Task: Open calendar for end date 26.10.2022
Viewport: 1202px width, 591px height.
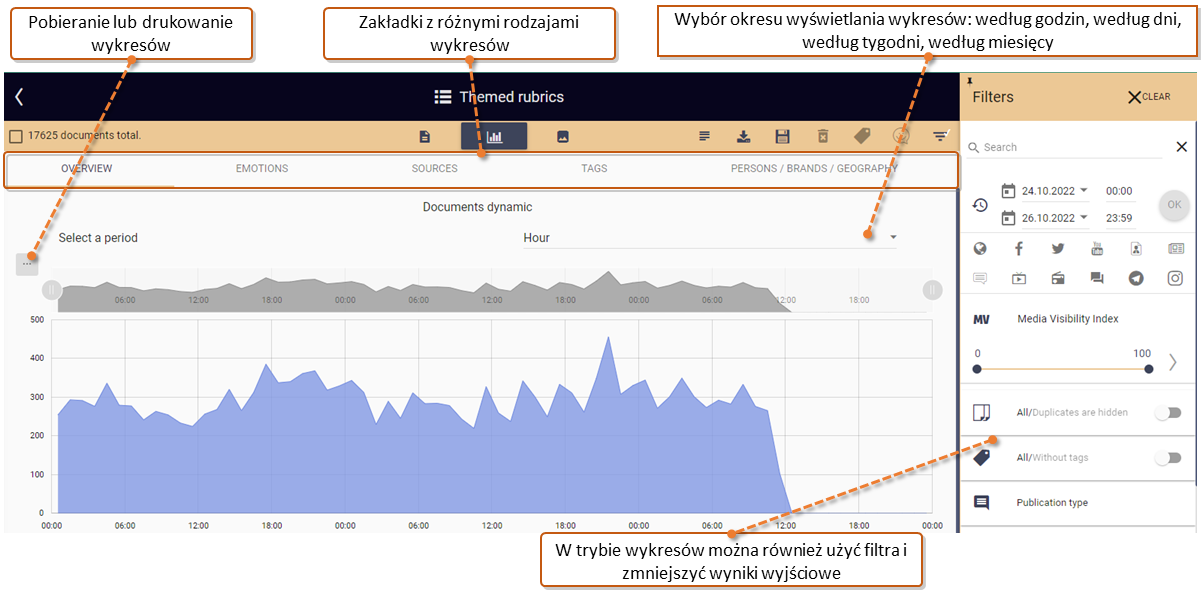Action: [1008, 217]
